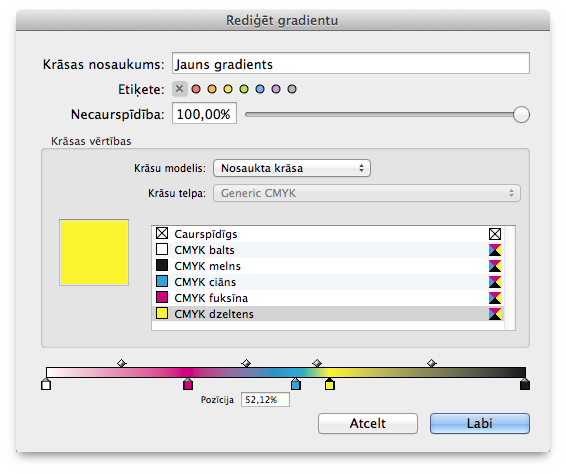Click the magenta gradient stop marker
This screenshot has width=566, height=474.
pyautogui.click(x=188, y=384)
